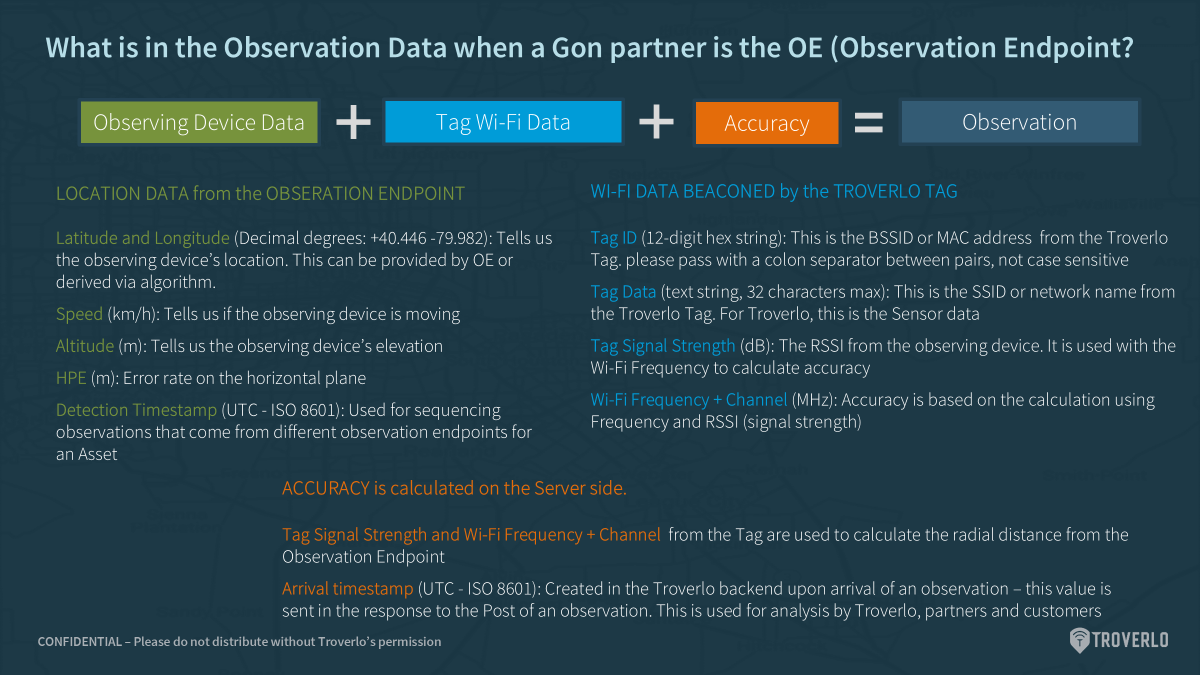The width and height of the screenshot is (1200, 675).
Task: Click the Arrival timestamp term
Action: (347, 589)
